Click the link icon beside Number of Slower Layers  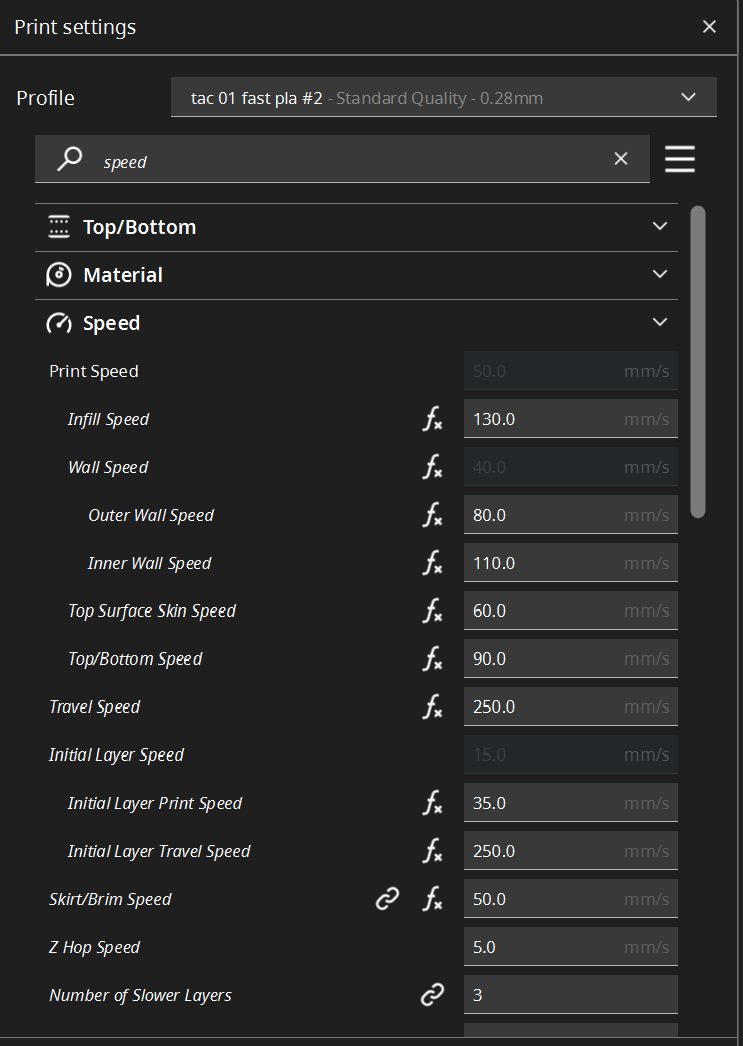(x=432, y=994)
